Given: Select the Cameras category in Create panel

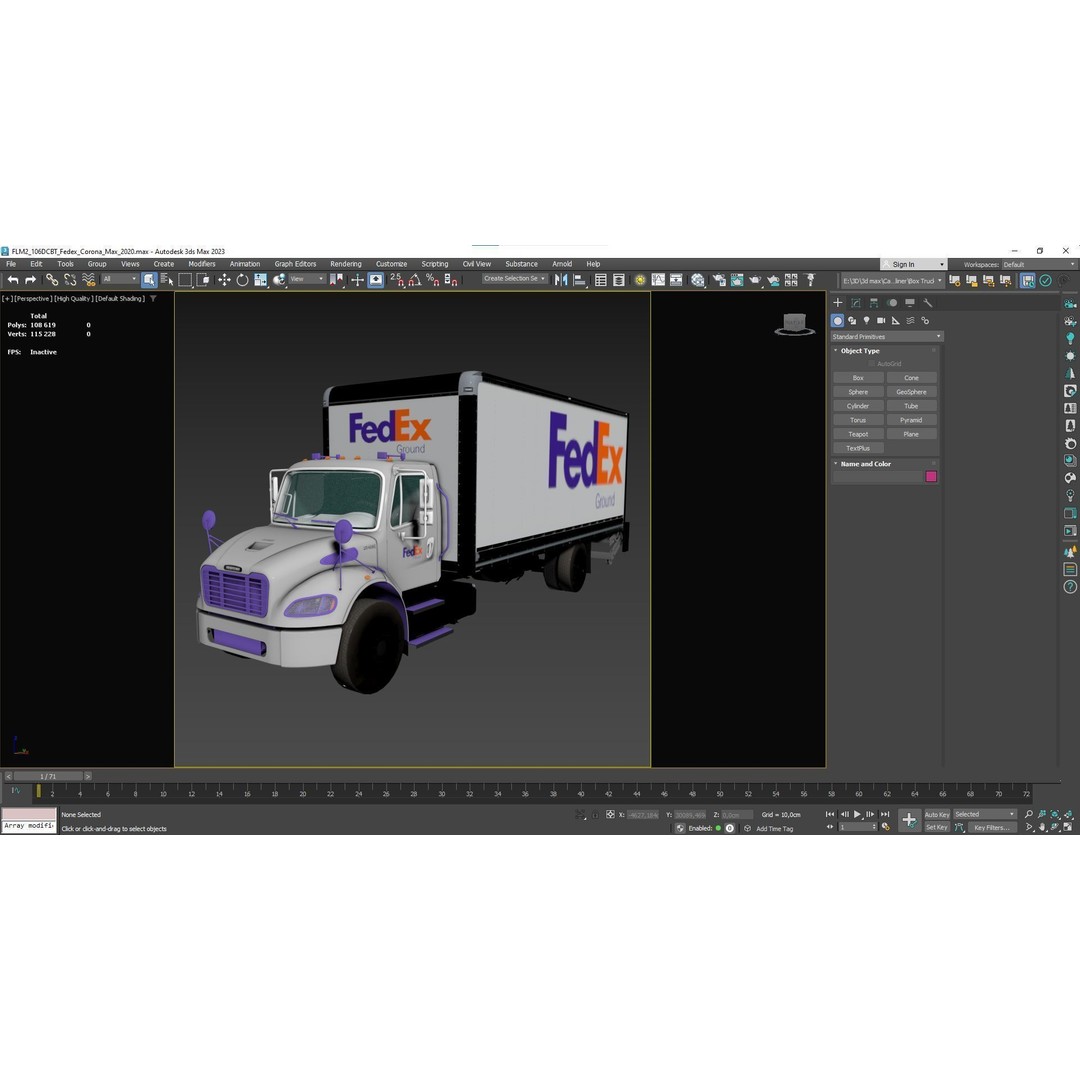Looking at the screenshot, I should pos(881,321).
